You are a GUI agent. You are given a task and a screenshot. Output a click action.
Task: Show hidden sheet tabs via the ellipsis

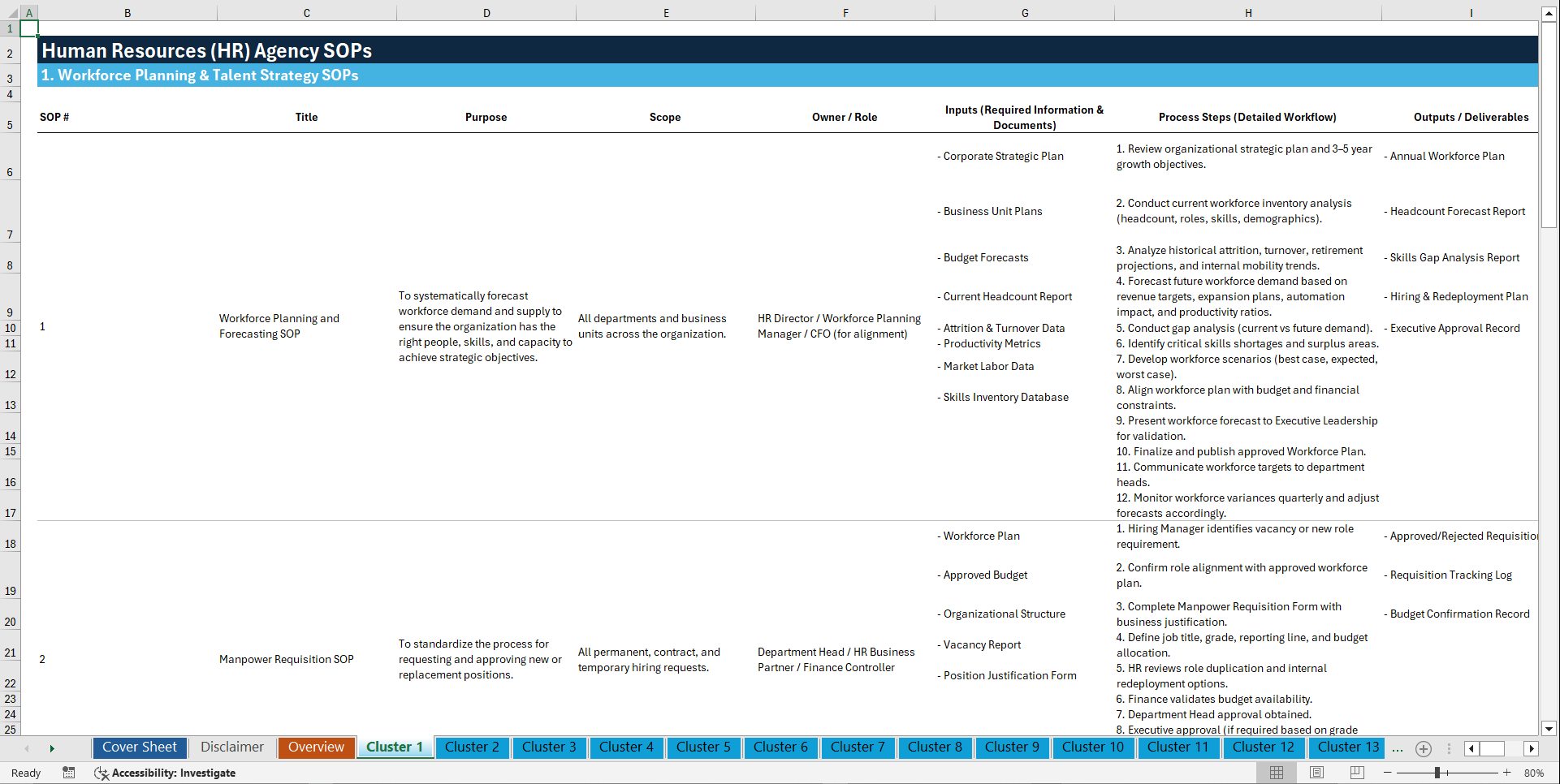tap(1398, 749)
